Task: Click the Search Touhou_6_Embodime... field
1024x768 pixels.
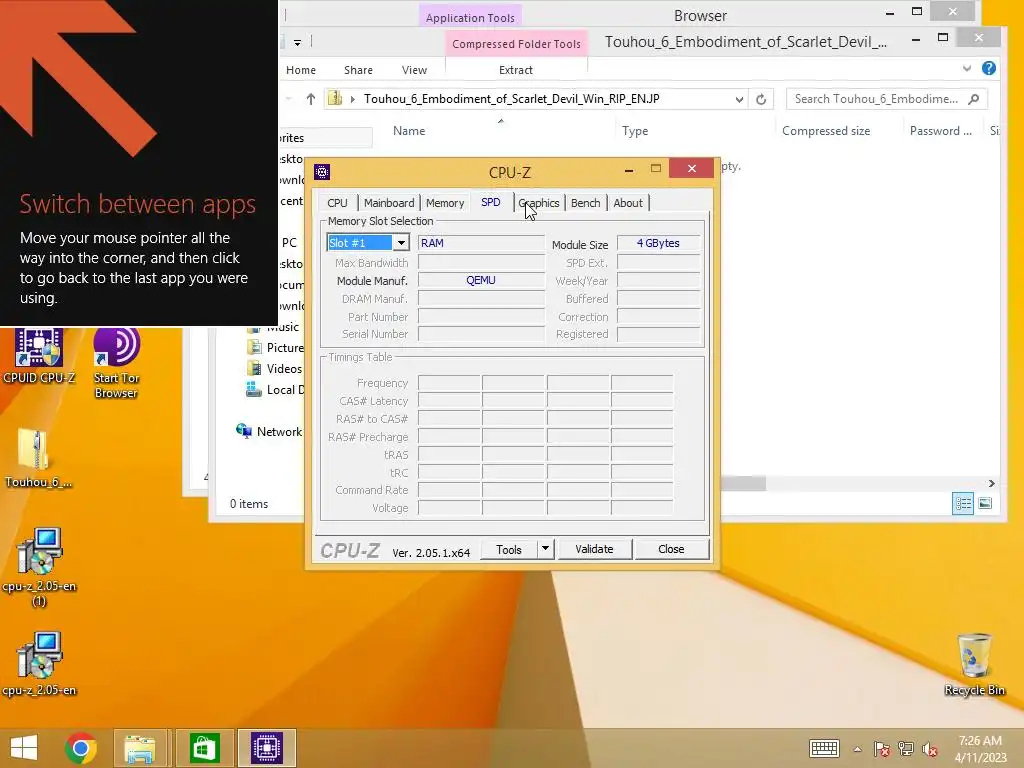Action: coord(876,99)
